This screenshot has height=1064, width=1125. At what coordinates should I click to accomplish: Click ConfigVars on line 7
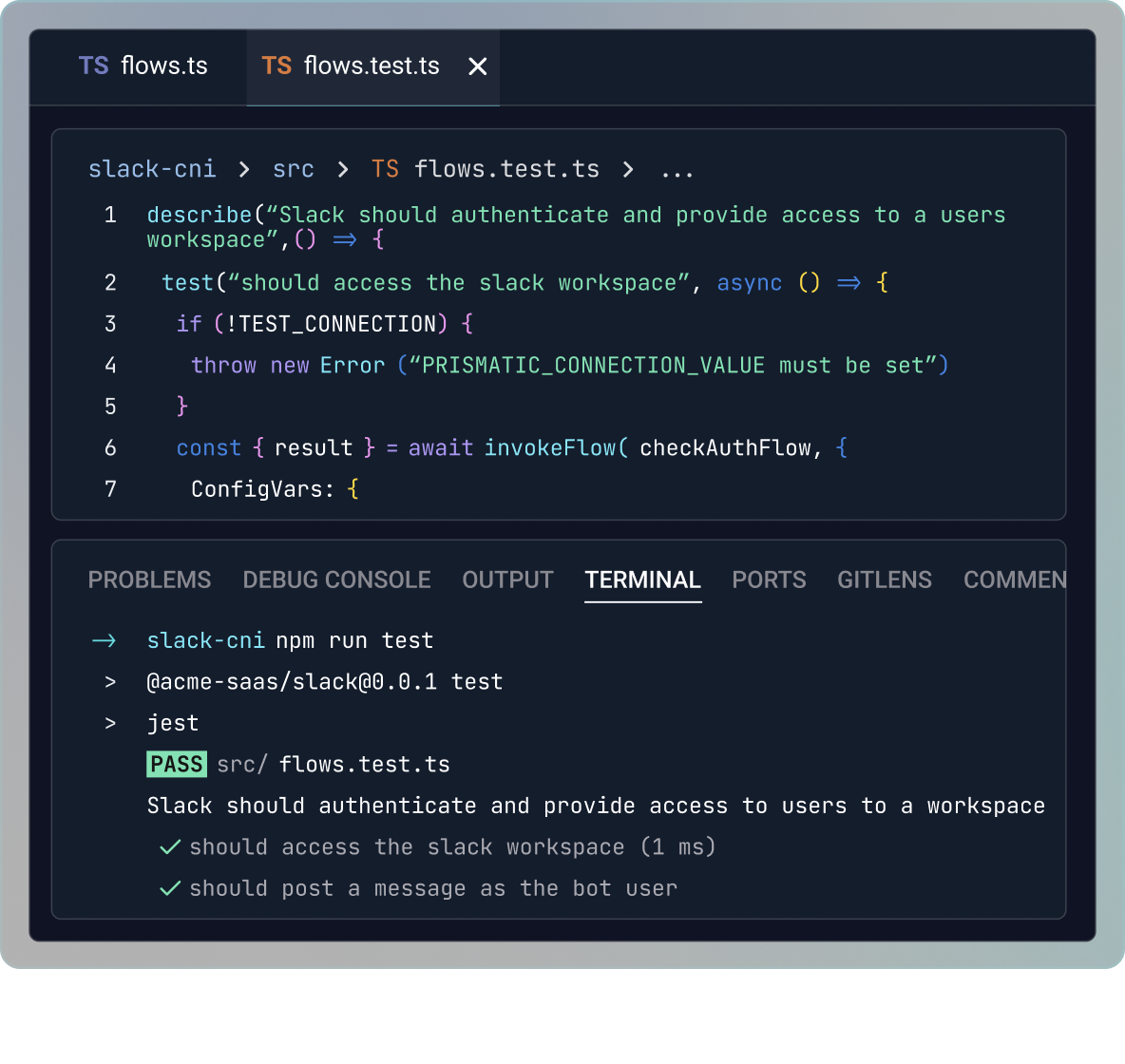click(x=257, y=489)
